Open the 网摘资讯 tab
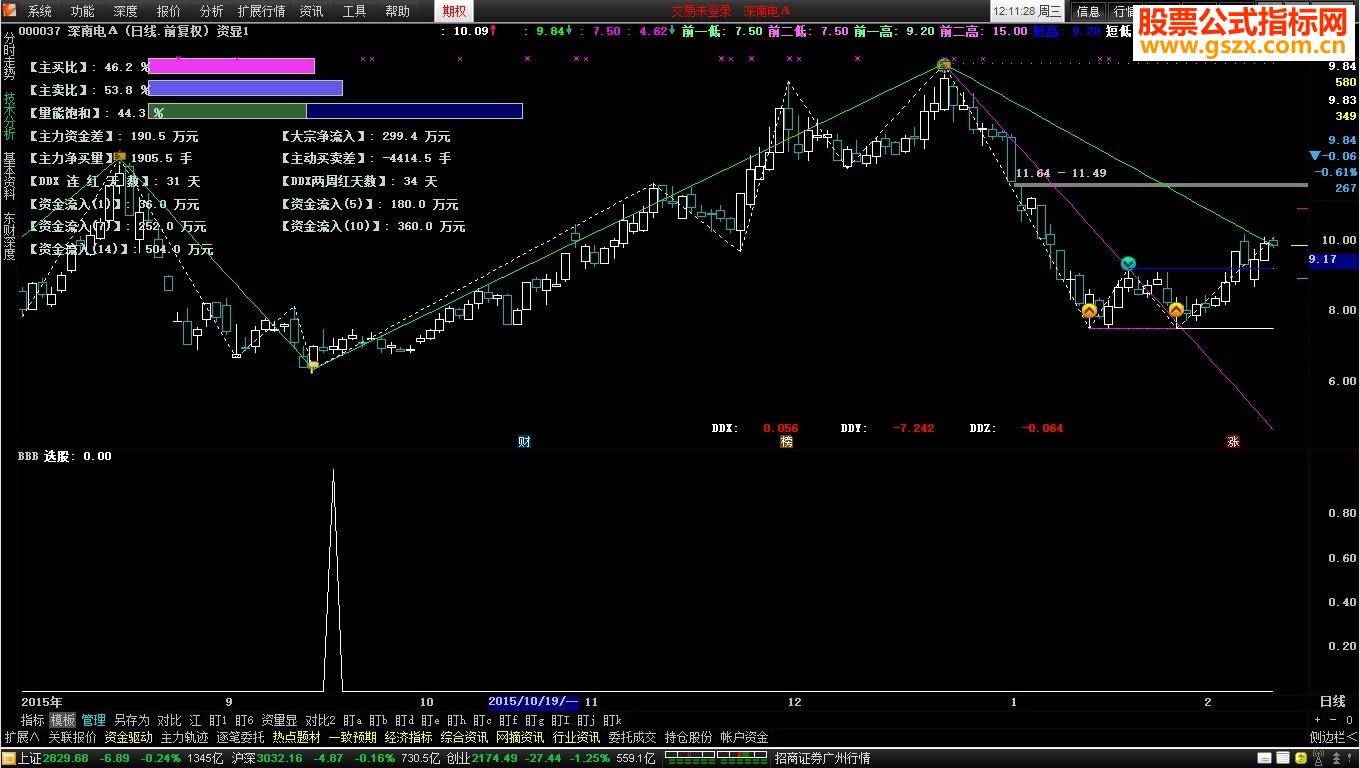 click(520, 737)
